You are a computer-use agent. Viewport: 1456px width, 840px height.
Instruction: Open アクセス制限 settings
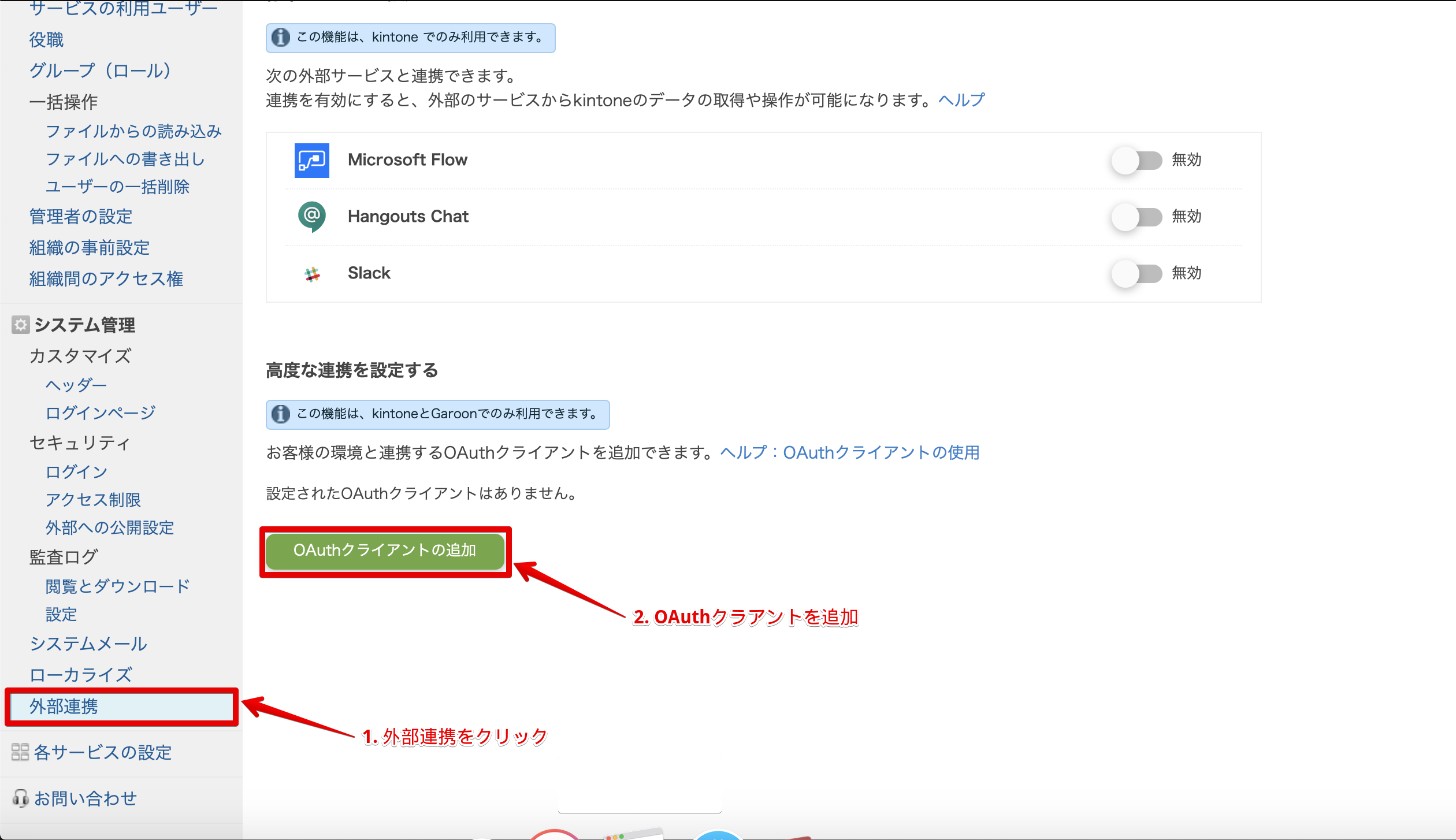pos(93,500)
